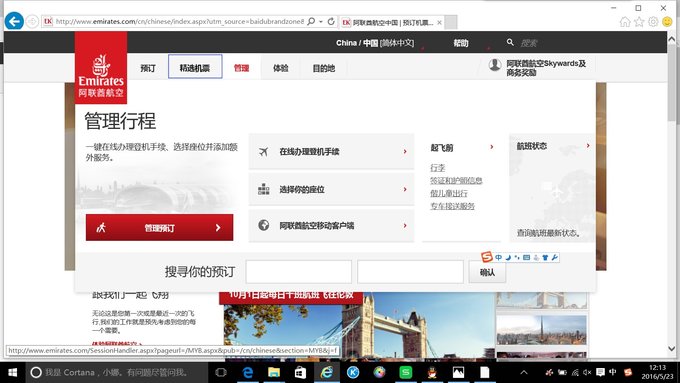Screen dimensions: 680x383
Task: Toggle Sogou 中 language mode button
Action: pos(498,258)
